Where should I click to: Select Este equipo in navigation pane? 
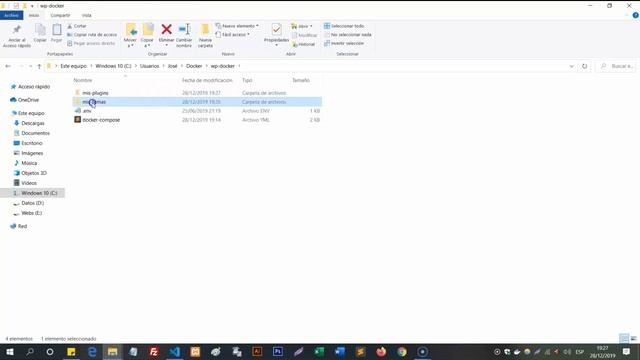[x=31, y=113]
